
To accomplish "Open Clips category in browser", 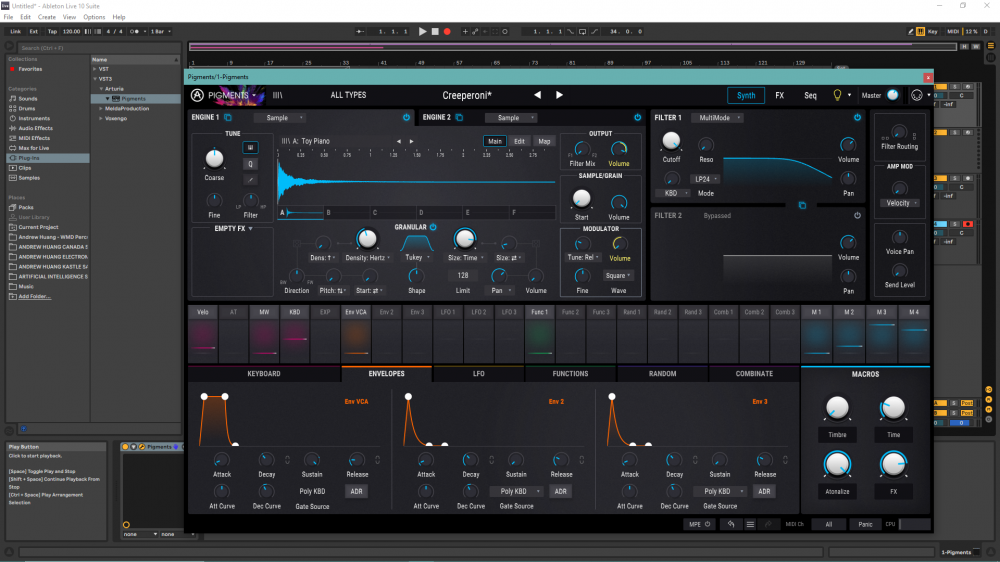I will click(24, 168).
